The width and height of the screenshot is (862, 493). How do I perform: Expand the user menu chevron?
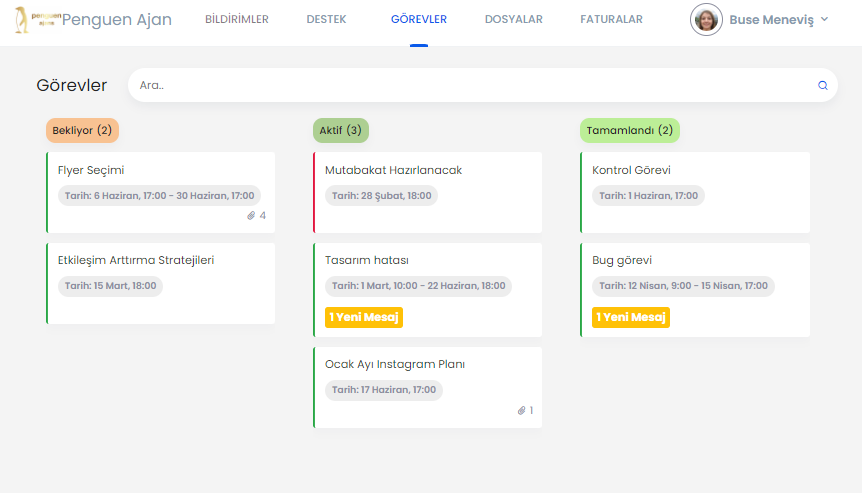pos(824,19)
